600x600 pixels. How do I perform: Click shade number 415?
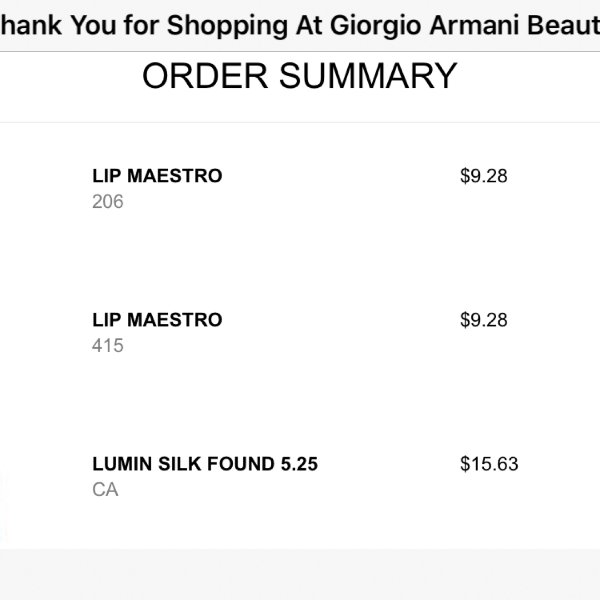point(108,346)
